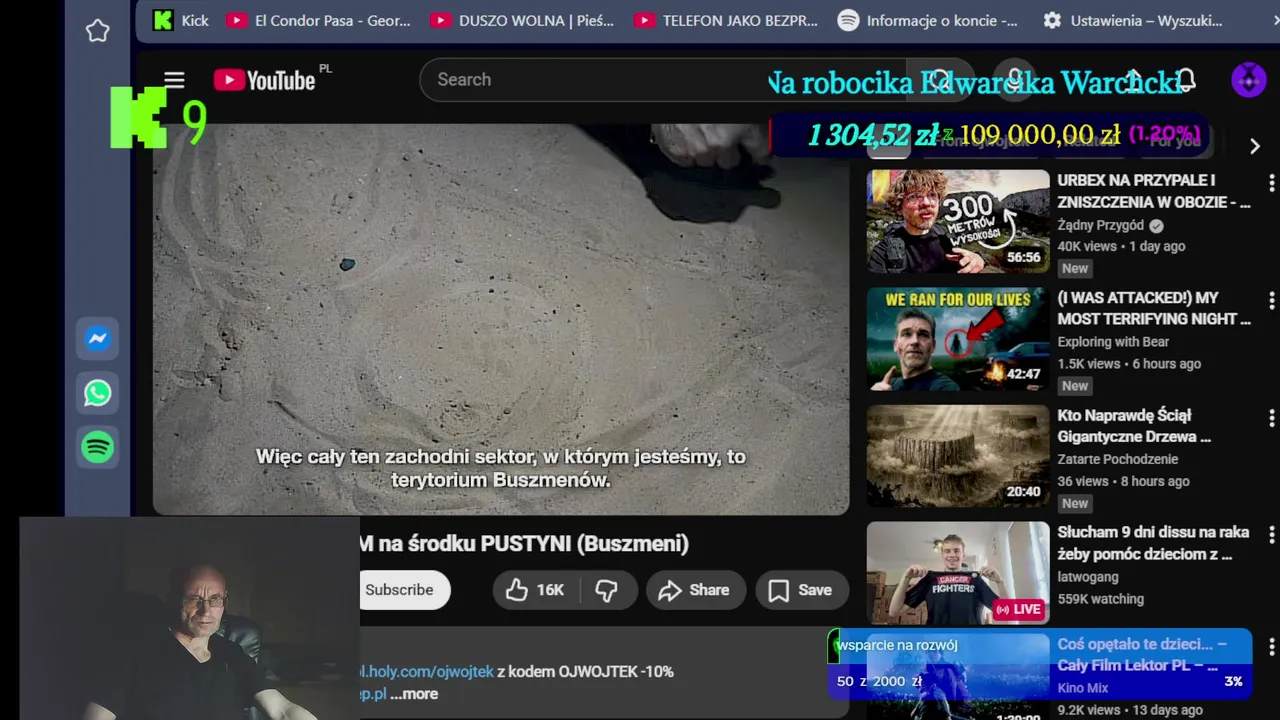
Task: Open Exploring with Bear channel
Action: pyautogui.click(x=1113, y=342)
